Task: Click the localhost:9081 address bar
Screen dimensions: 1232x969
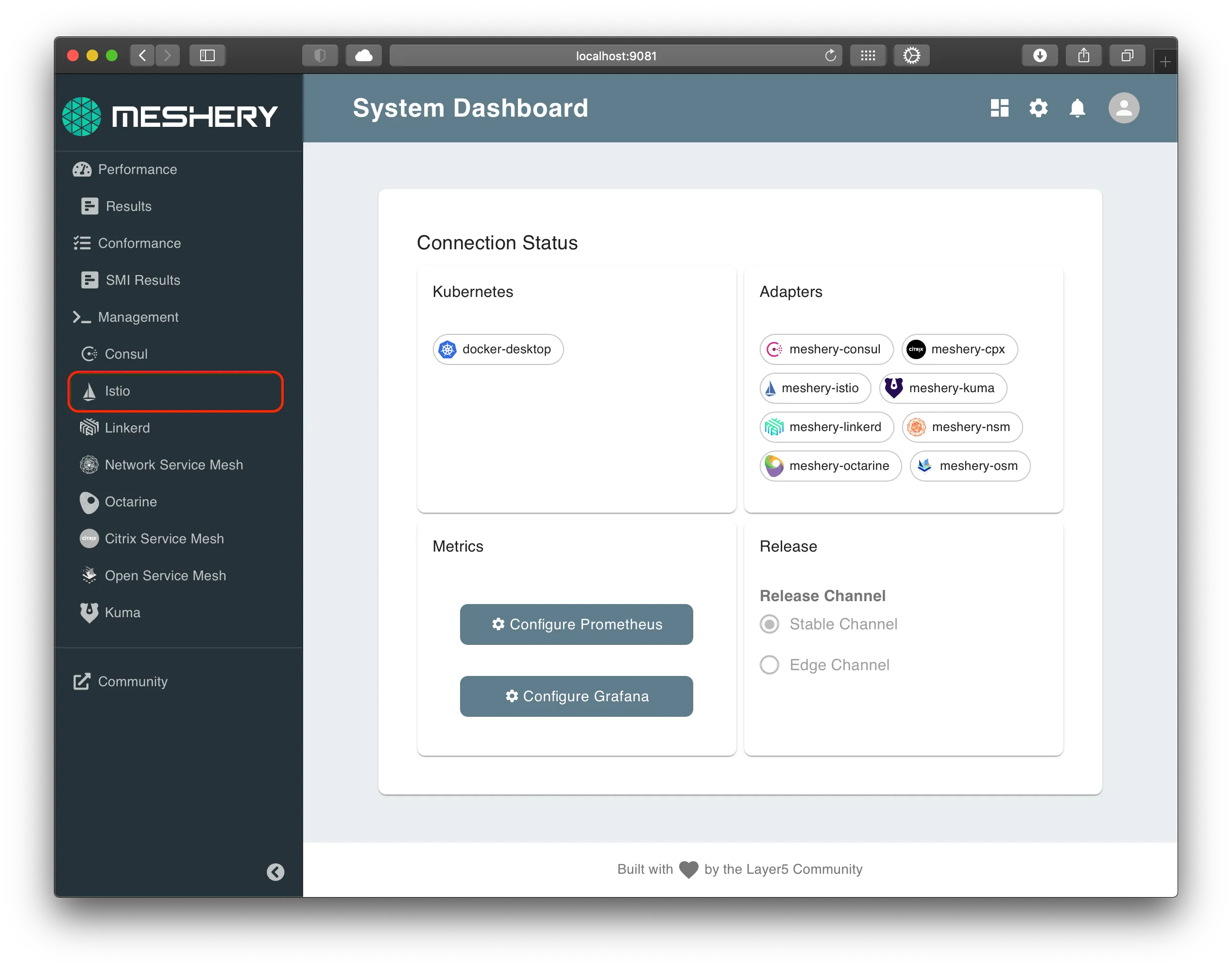Action: (616, 55)
